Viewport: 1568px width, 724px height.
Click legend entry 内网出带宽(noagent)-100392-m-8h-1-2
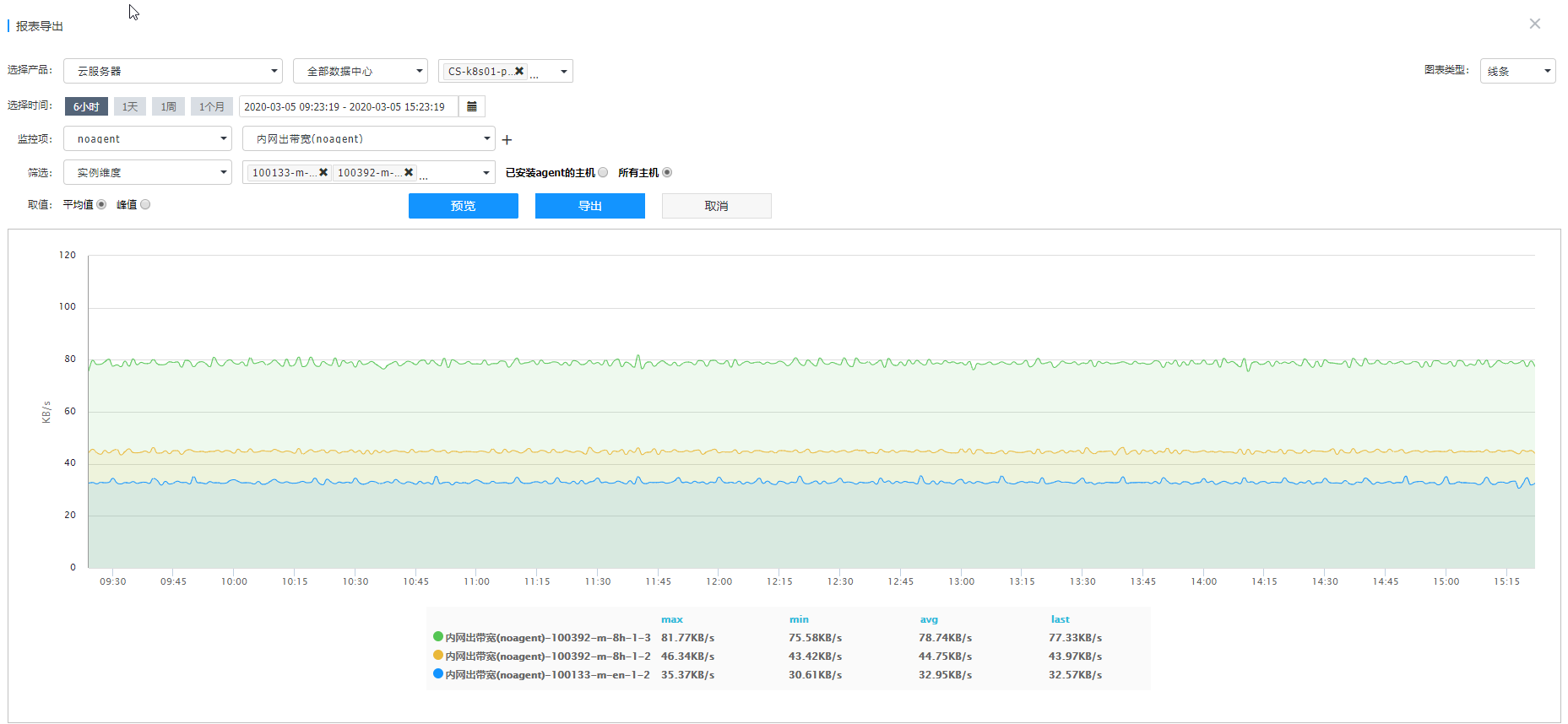point(548,656)
